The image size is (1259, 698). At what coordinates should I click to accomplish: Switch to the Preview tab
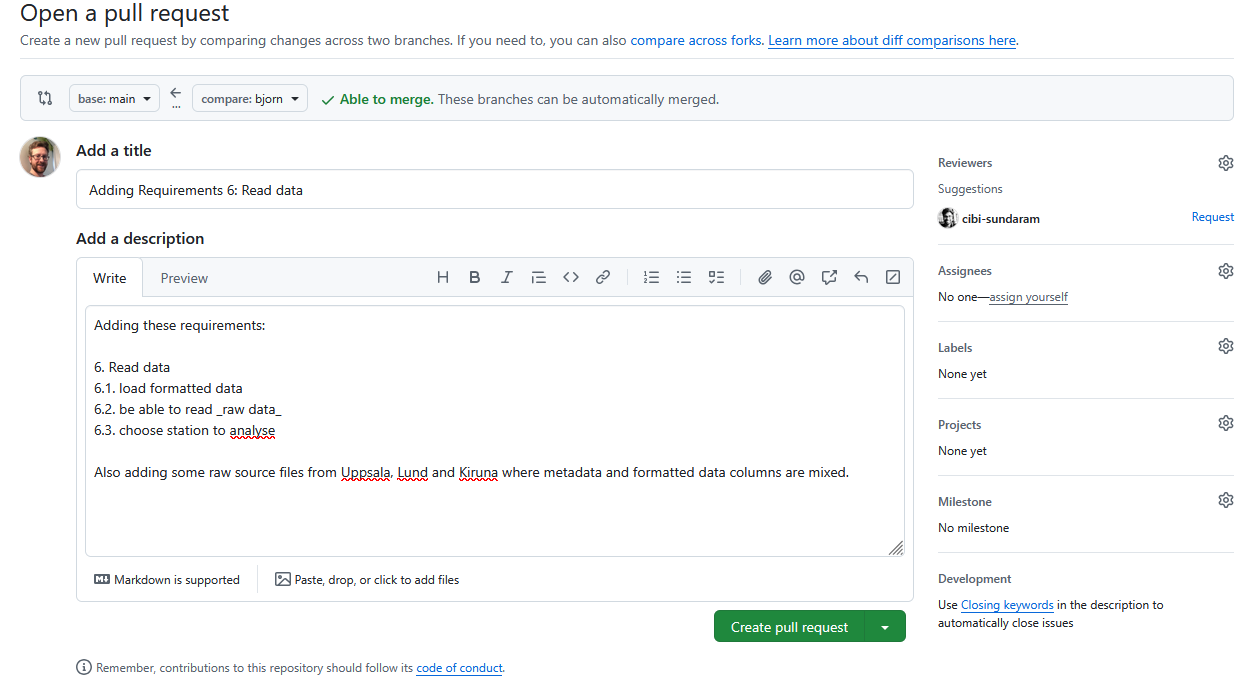click(x=184, y=278)
